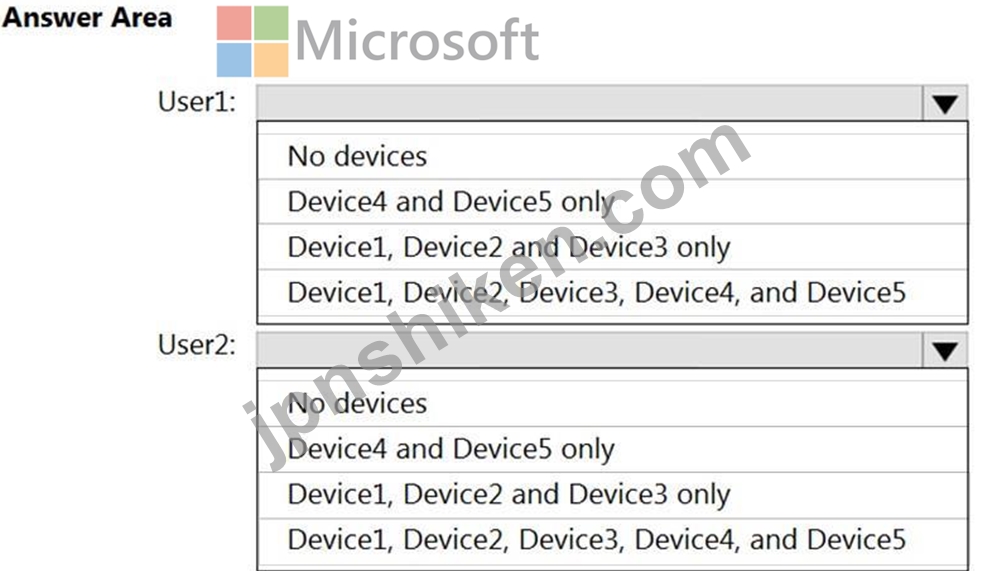Image resolution: width=1001 pixels, height=571 pixels.
Task: Click the User2 dropdown arrow button
Action: point(945,350)
